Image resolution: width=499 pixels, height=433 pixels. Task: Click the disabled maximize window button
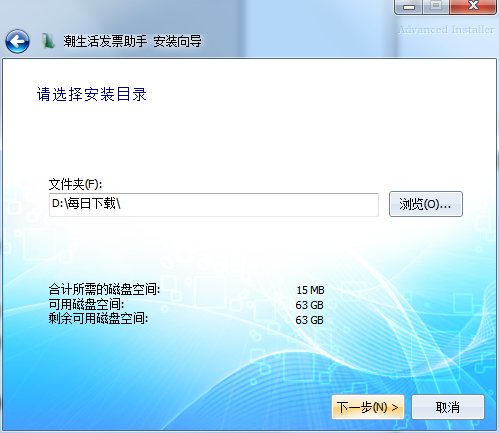436,7
